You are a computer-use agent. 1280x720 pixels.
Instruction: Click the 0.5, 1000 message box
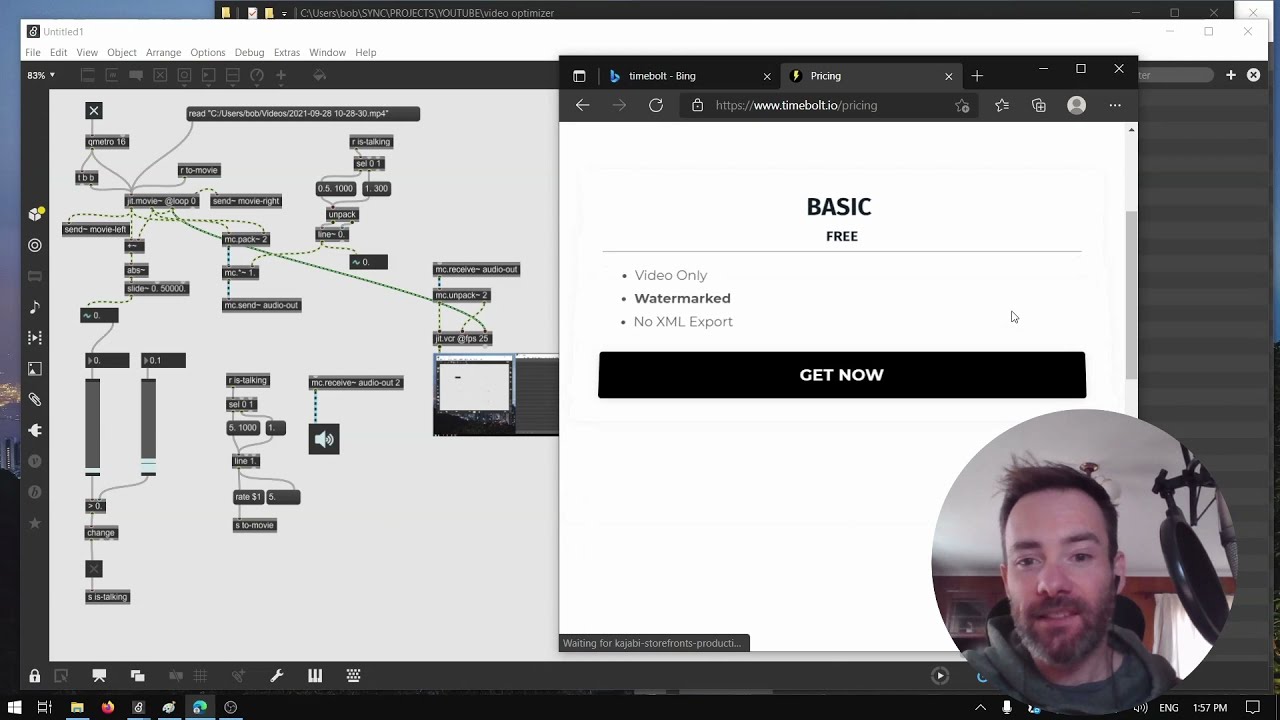[x=336, y=188]
